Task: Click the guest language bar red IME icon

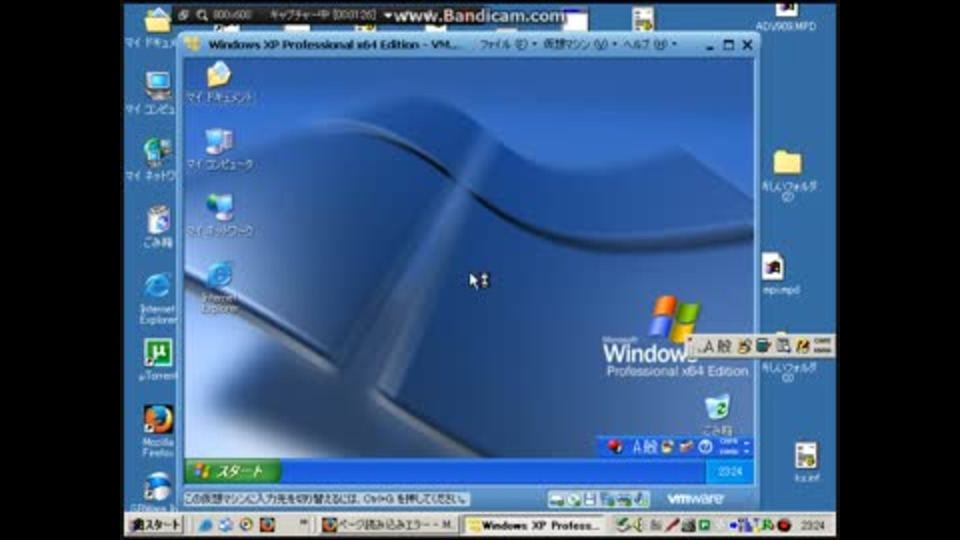Action: pyautogui.click(x=614, y=447)
